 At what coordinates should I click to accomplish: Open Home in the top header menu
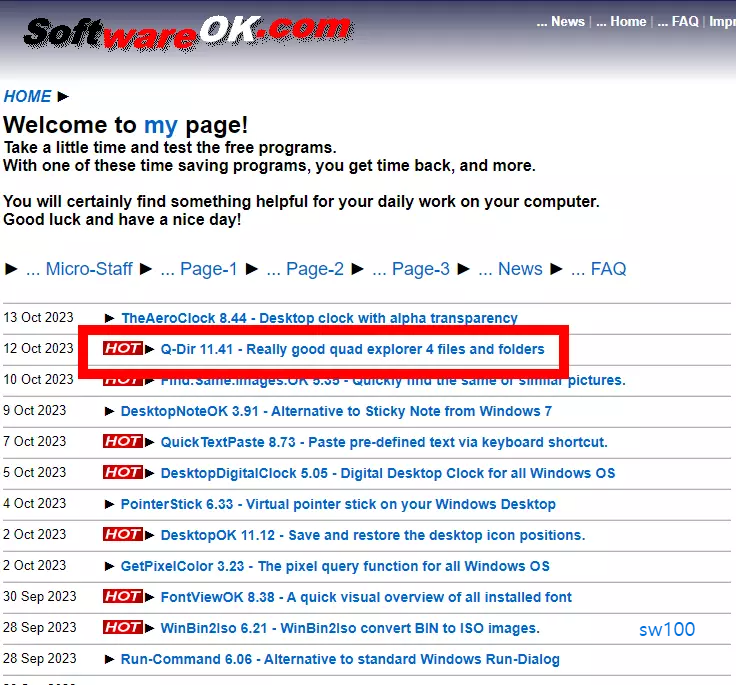(628, 22)
